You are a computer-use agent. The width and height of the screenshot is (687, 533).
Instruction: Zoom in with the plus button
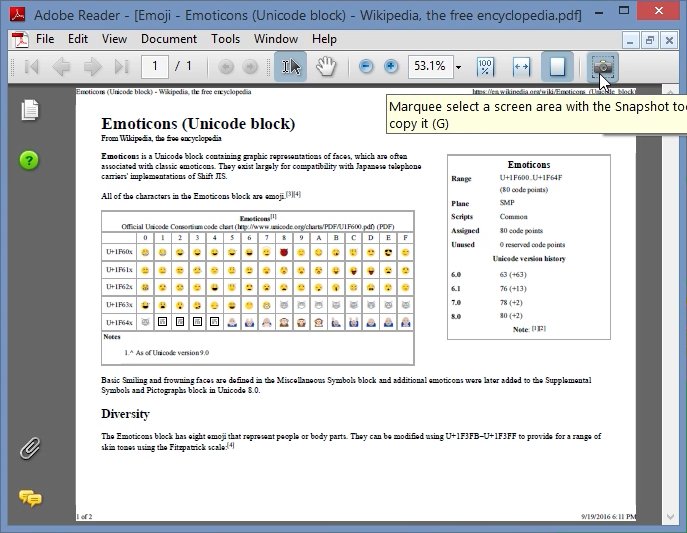[x=390, y=67]
